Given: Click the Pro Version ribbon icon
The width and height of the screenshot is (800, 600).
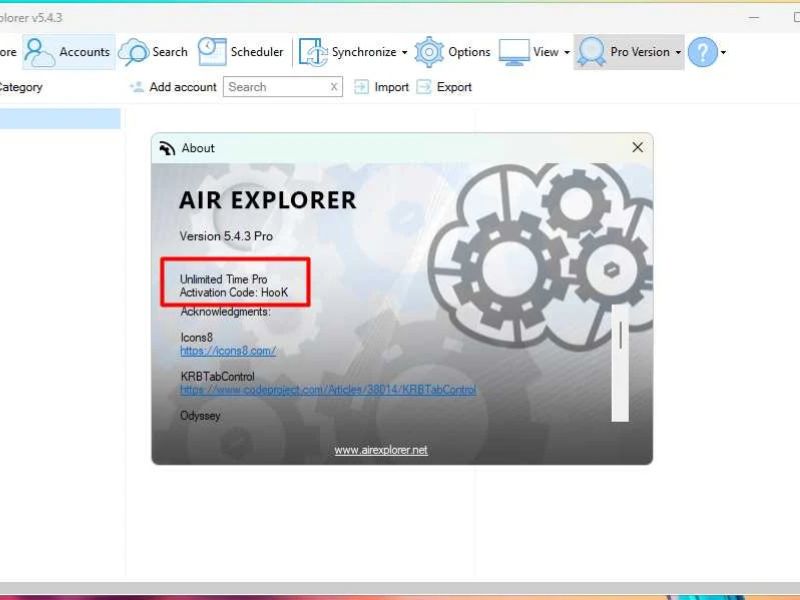Looking at the screenshot, I should pos(592,52).
